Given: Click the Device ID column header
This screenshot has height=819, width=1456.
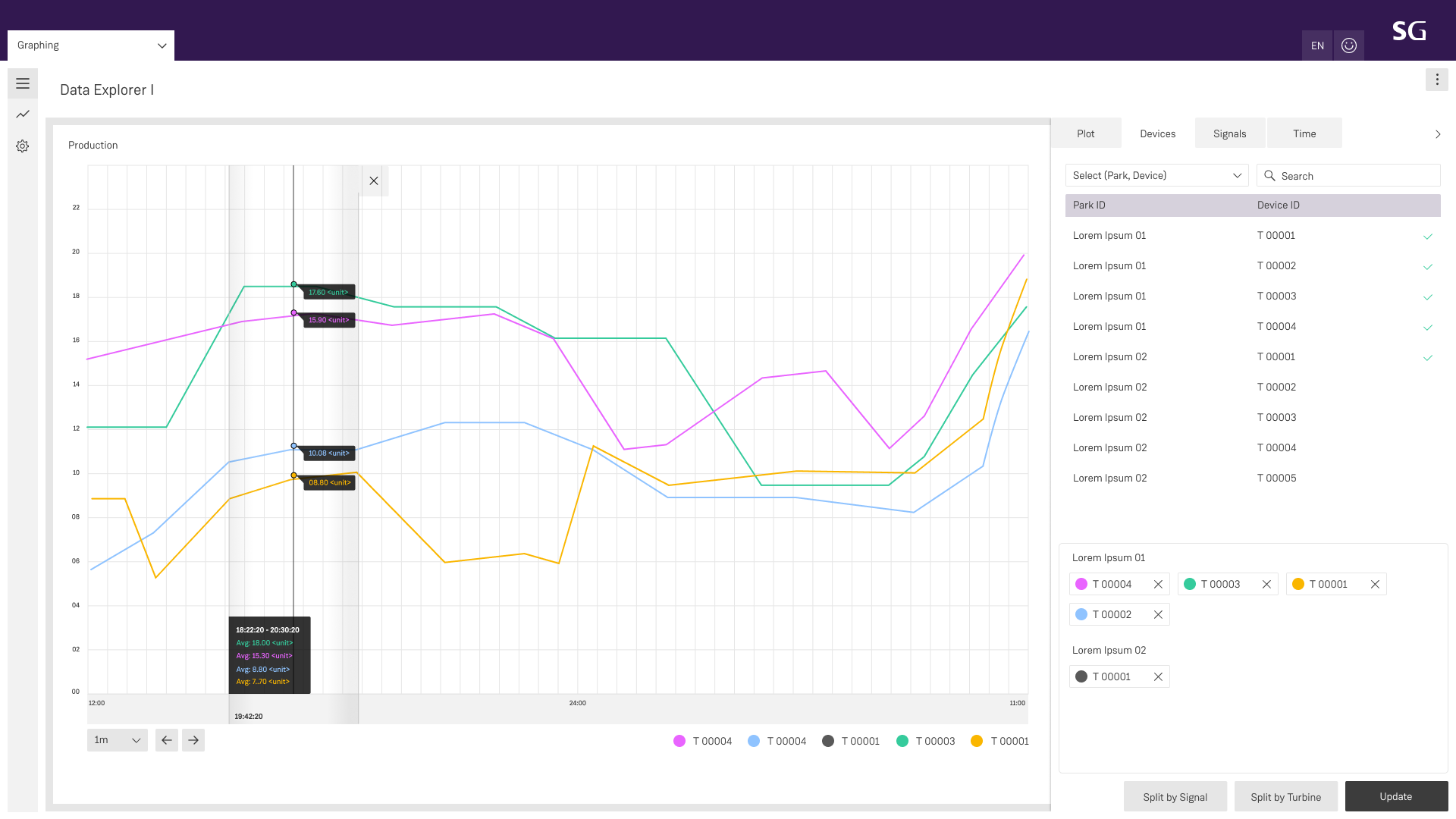Looking at the screenshot, I should (1279, 205).
